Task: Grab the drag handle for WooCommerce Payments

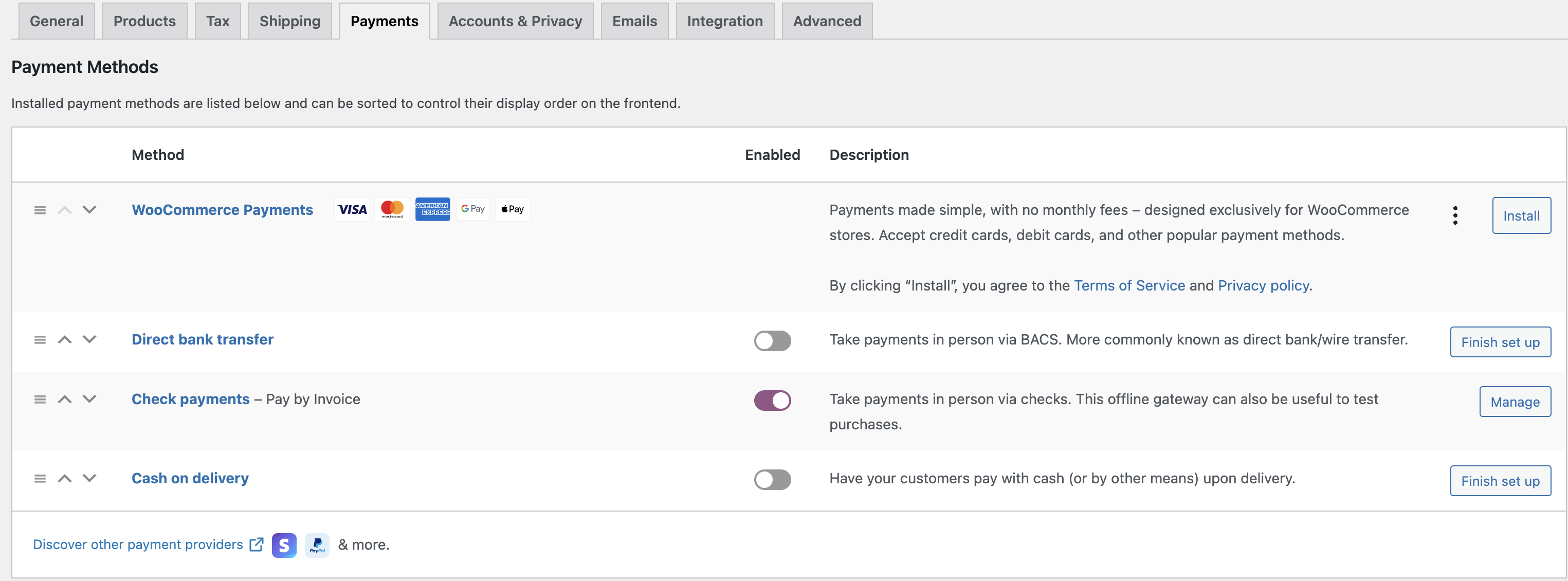Action: tap(40, 210)
